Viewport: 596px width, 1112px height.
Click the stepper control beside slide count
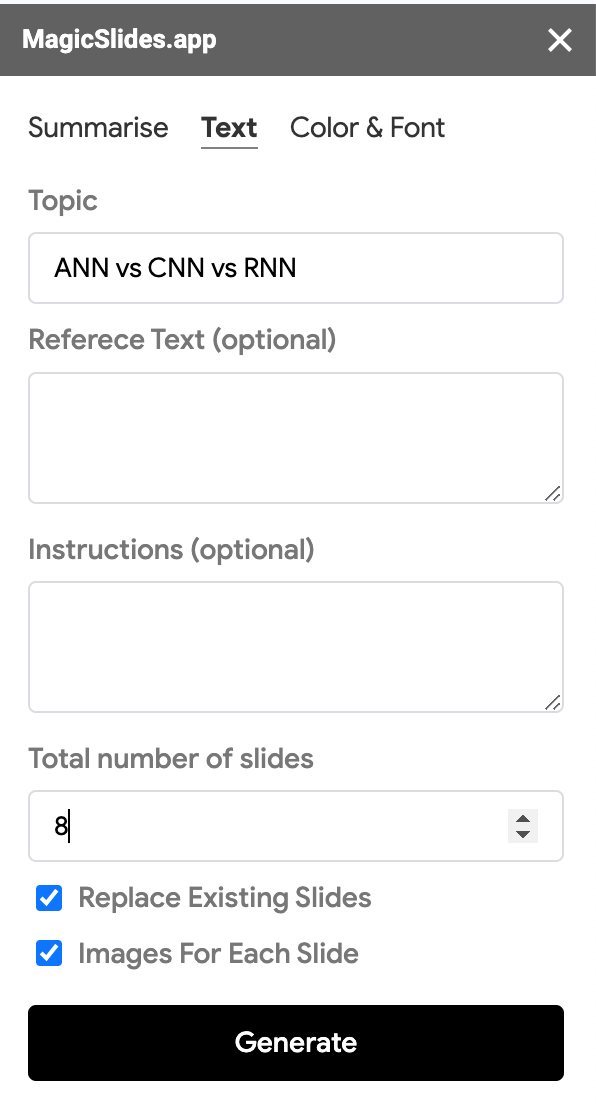coord(521,826)
